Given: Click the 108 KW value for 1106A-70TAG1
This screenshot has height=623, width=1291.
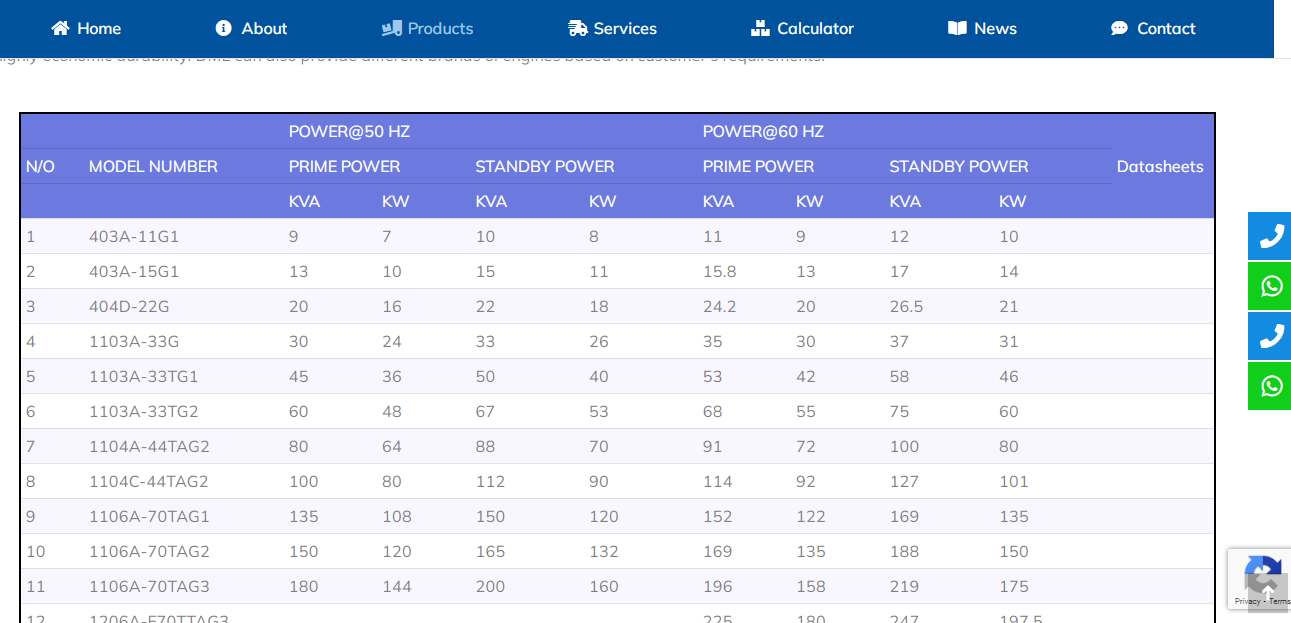Looking at the screenshot, I should pyautogui.click(x=396, y=516).
